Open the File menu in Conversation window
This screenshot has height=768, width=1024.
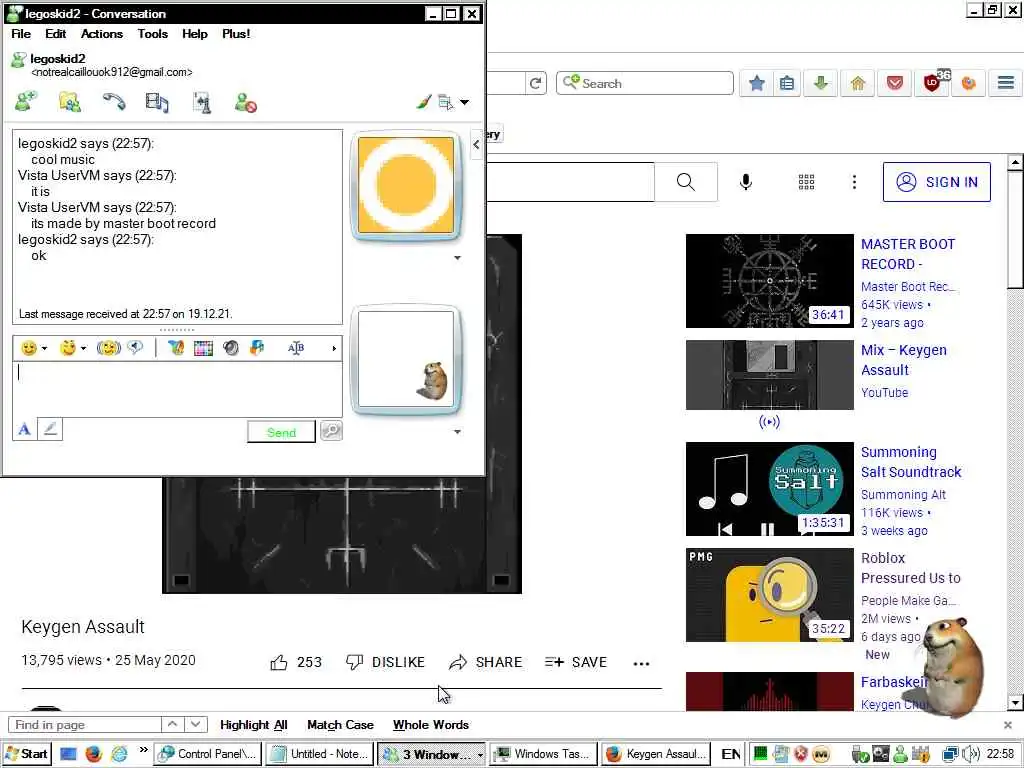(x=21, y=34)
